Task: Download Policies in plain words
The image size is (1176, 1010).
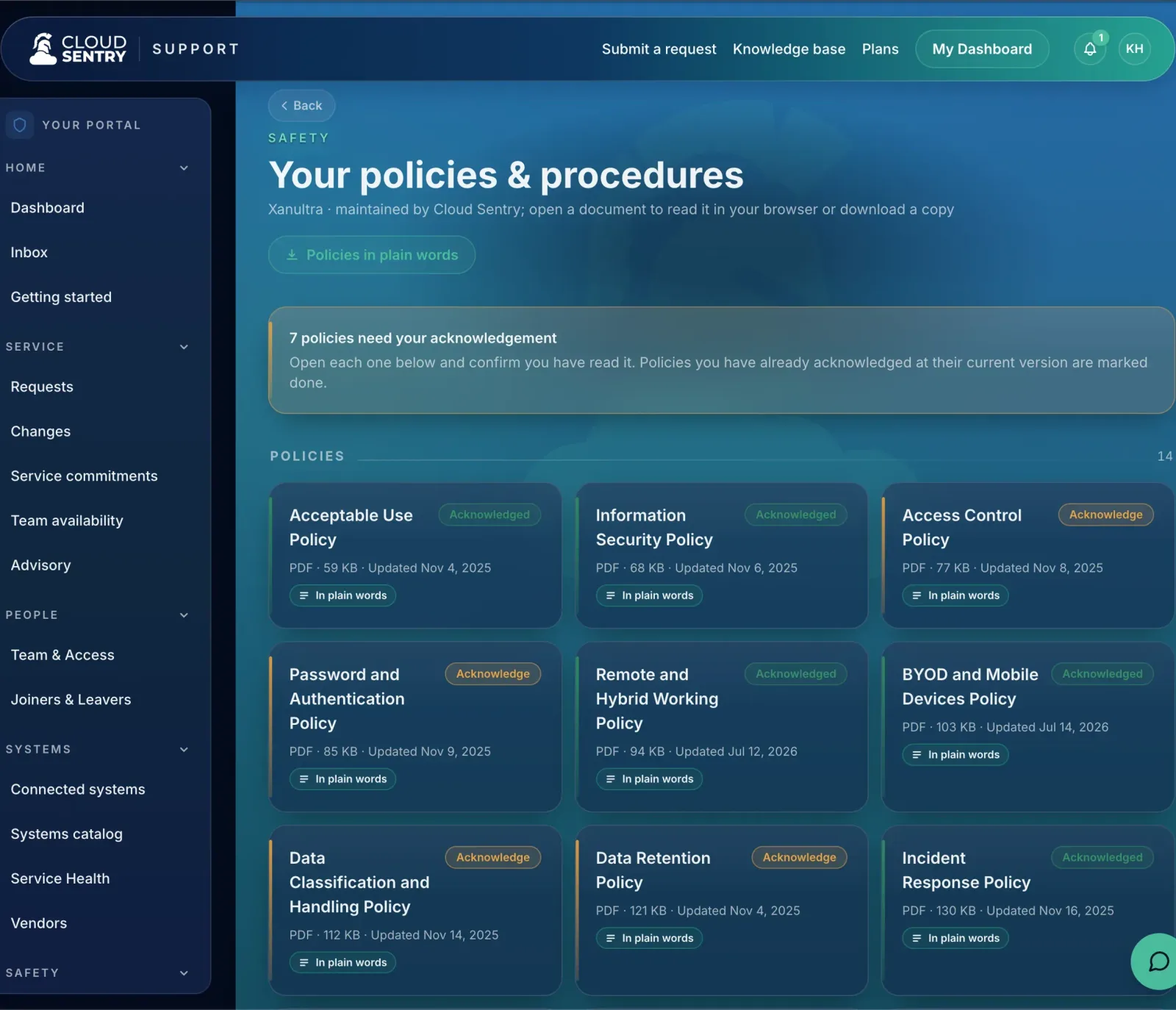Action: (x=372, y=255)
